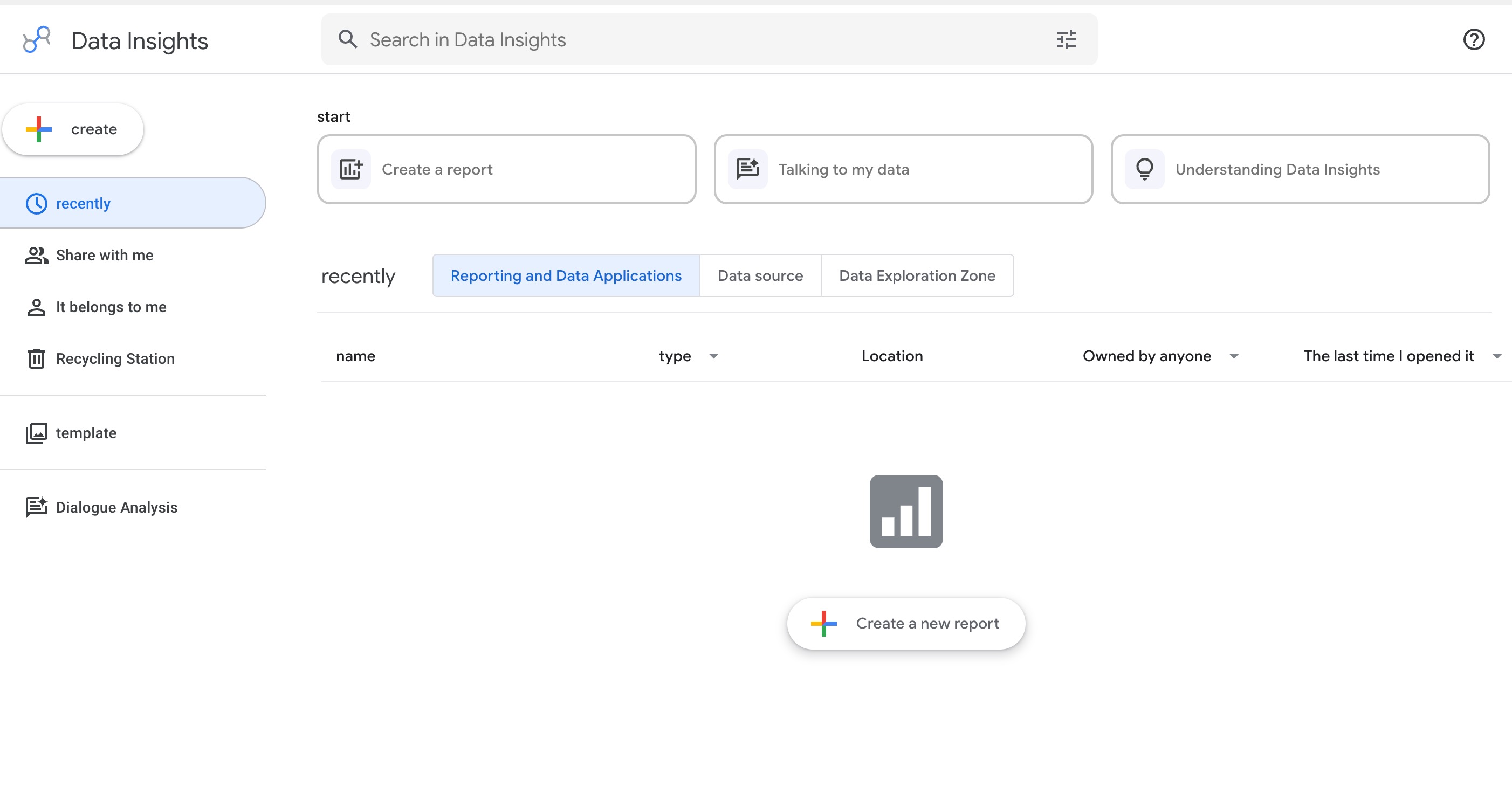Expand the Owned by anyone dropdown arrow

(1234, 356)
